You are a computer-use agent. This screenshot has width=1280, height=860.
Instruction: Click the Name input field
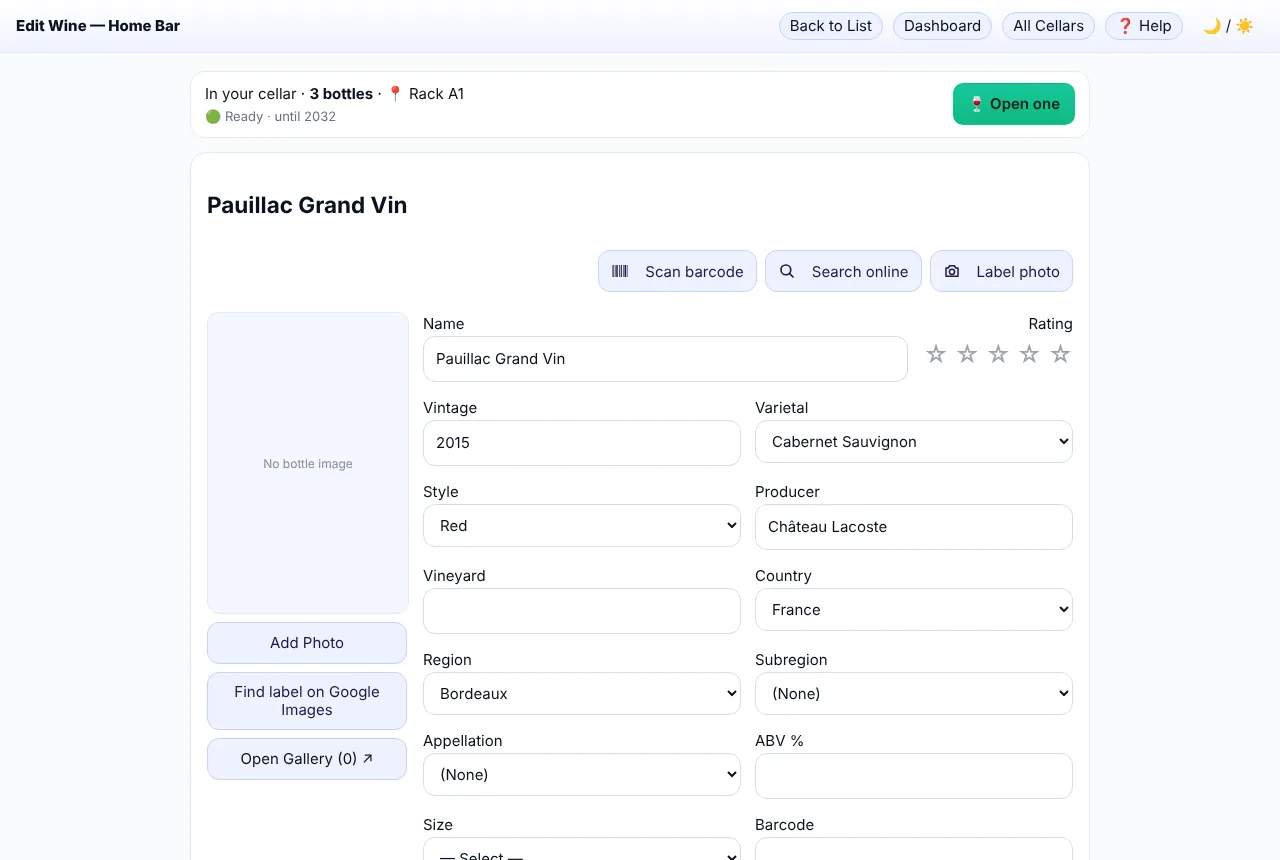coord(665,359)
